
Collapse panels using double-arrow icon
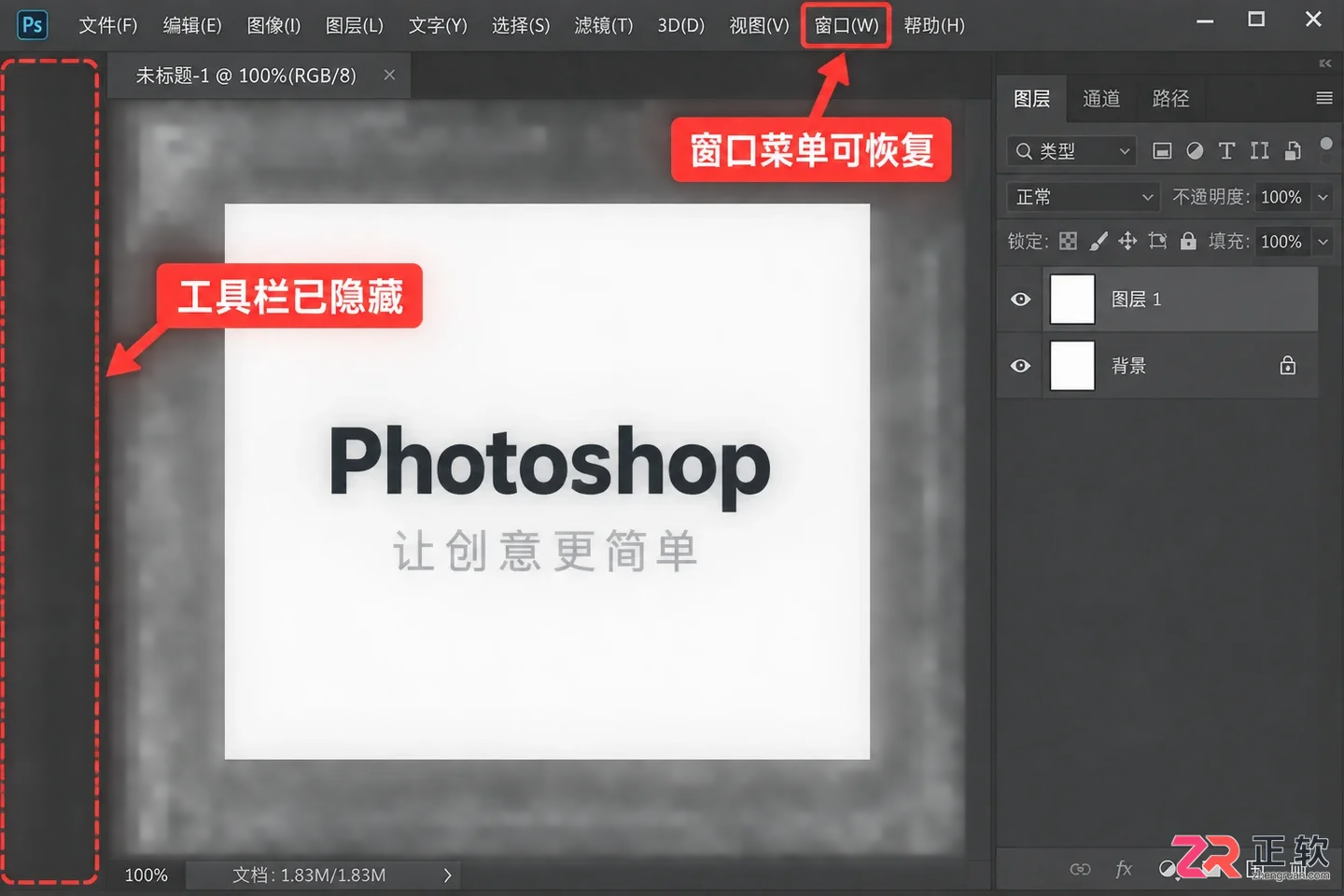pos(1324,63)
